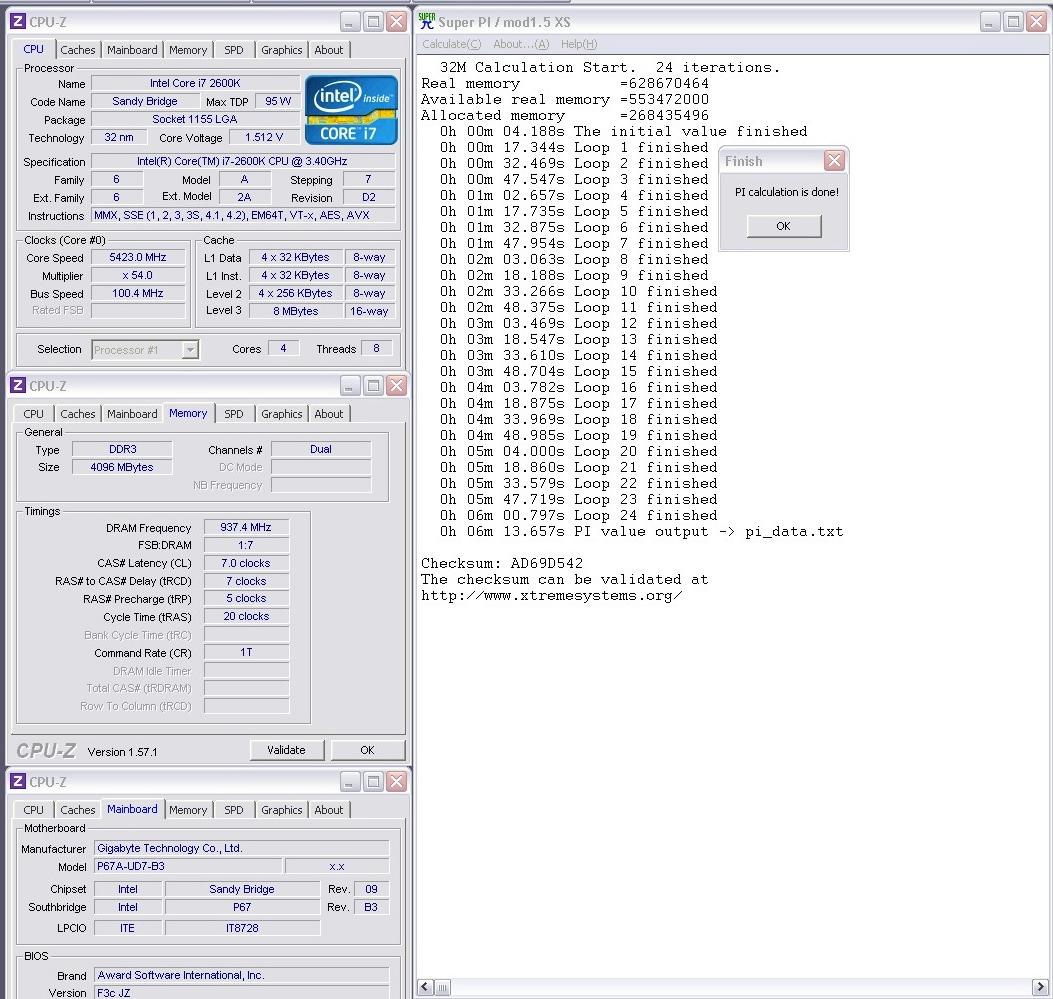
Task: Click CAS# Latency value 7.0 clocks
Action: point(246,563)
